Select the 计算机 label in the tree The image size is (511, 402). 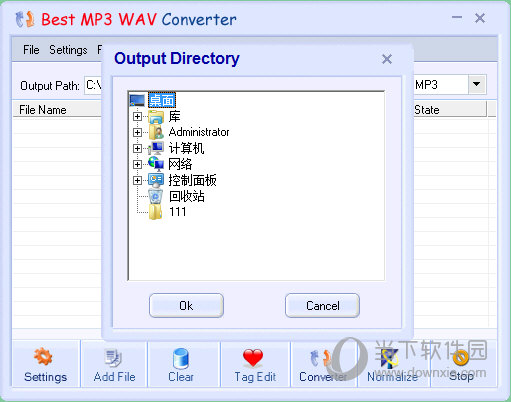tap(186, 148)
